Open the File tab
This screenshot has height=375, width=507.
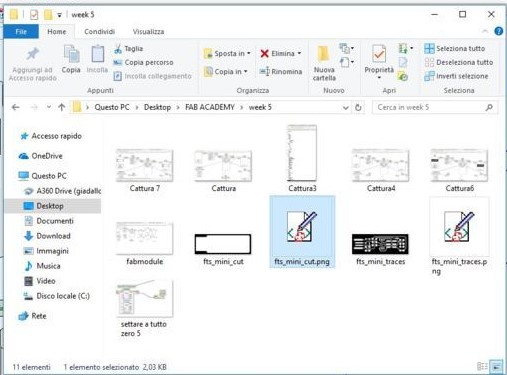[21, 32]
